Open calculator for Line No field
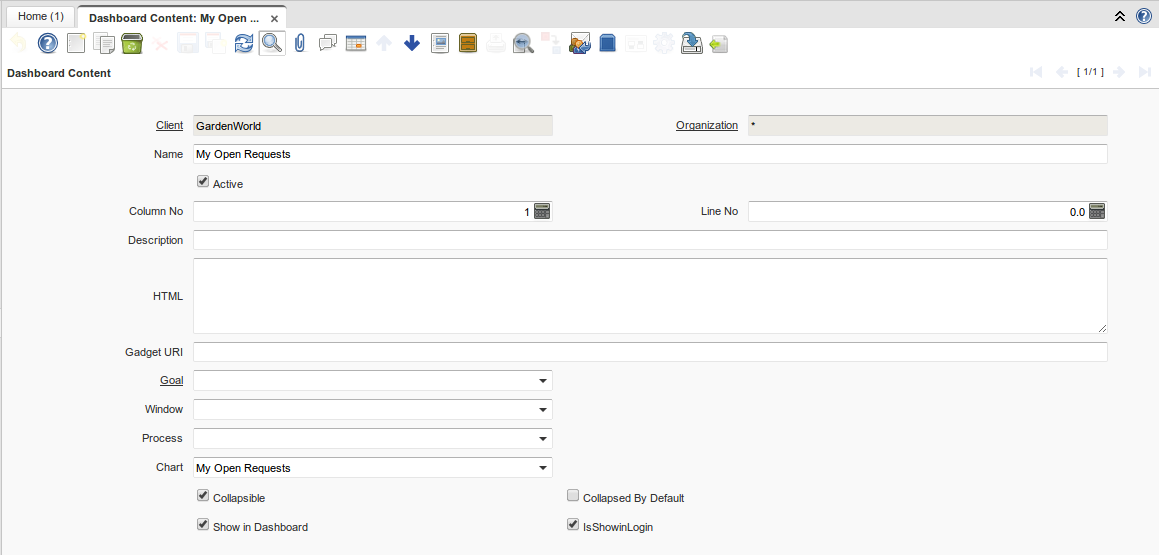This screenshot has height=555, width=1159. [1097, 212]
